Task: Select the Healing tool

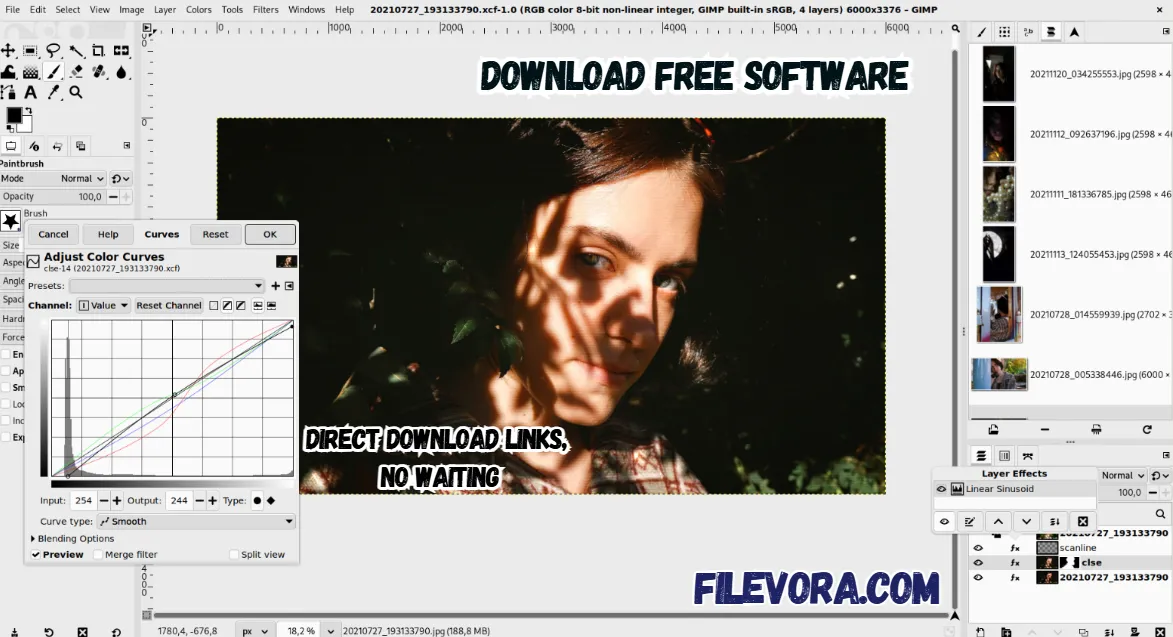Action: [x=98, y=71]
